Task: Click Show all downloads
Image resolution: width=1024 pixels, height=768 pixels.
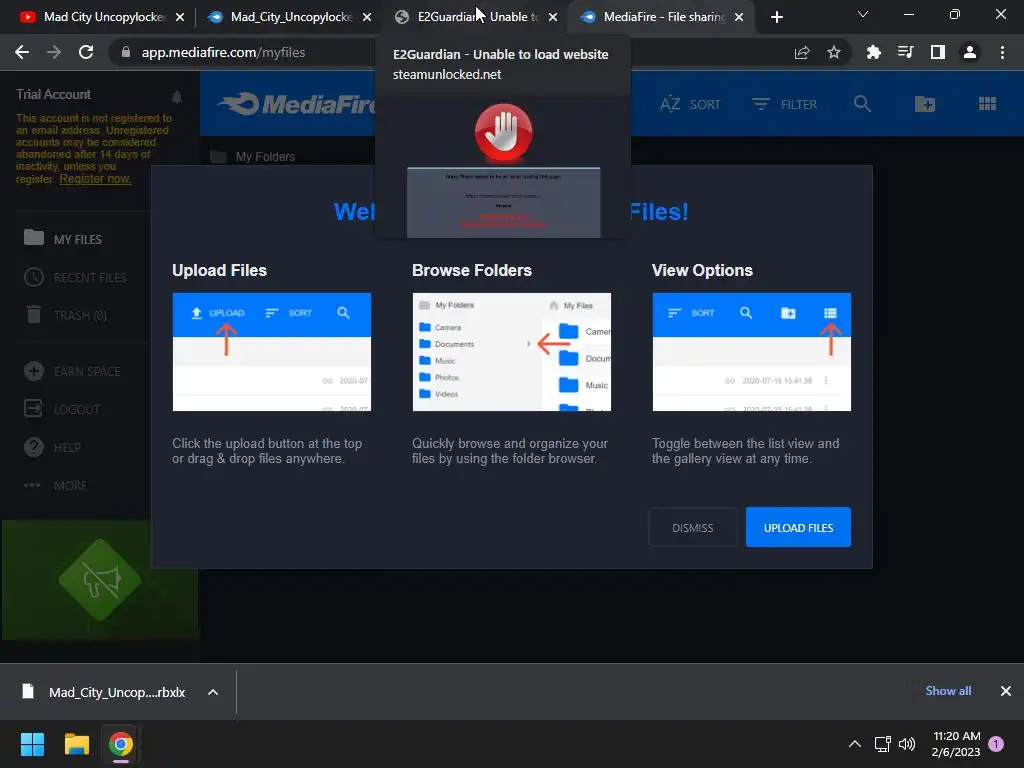Action: pos(948,691)
